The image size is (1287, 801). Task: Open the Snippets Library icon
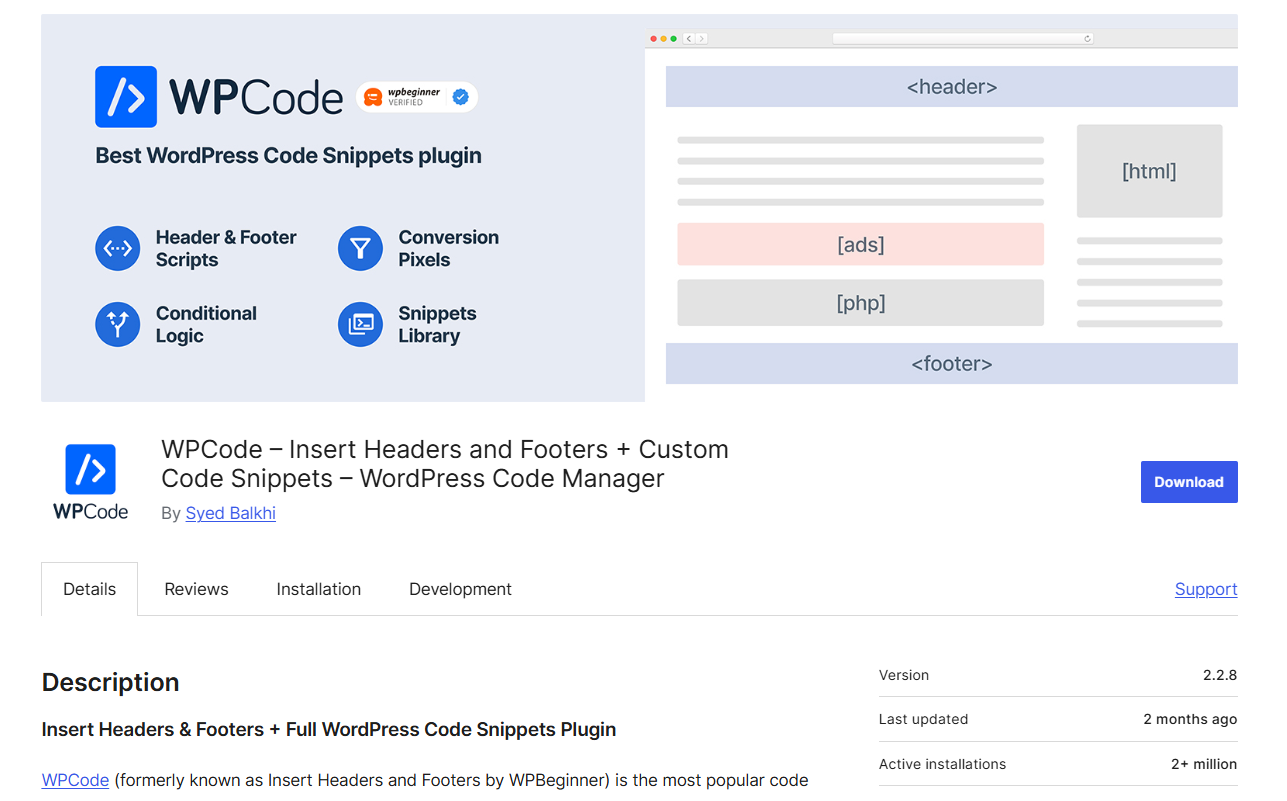click(x=360, y=324)
